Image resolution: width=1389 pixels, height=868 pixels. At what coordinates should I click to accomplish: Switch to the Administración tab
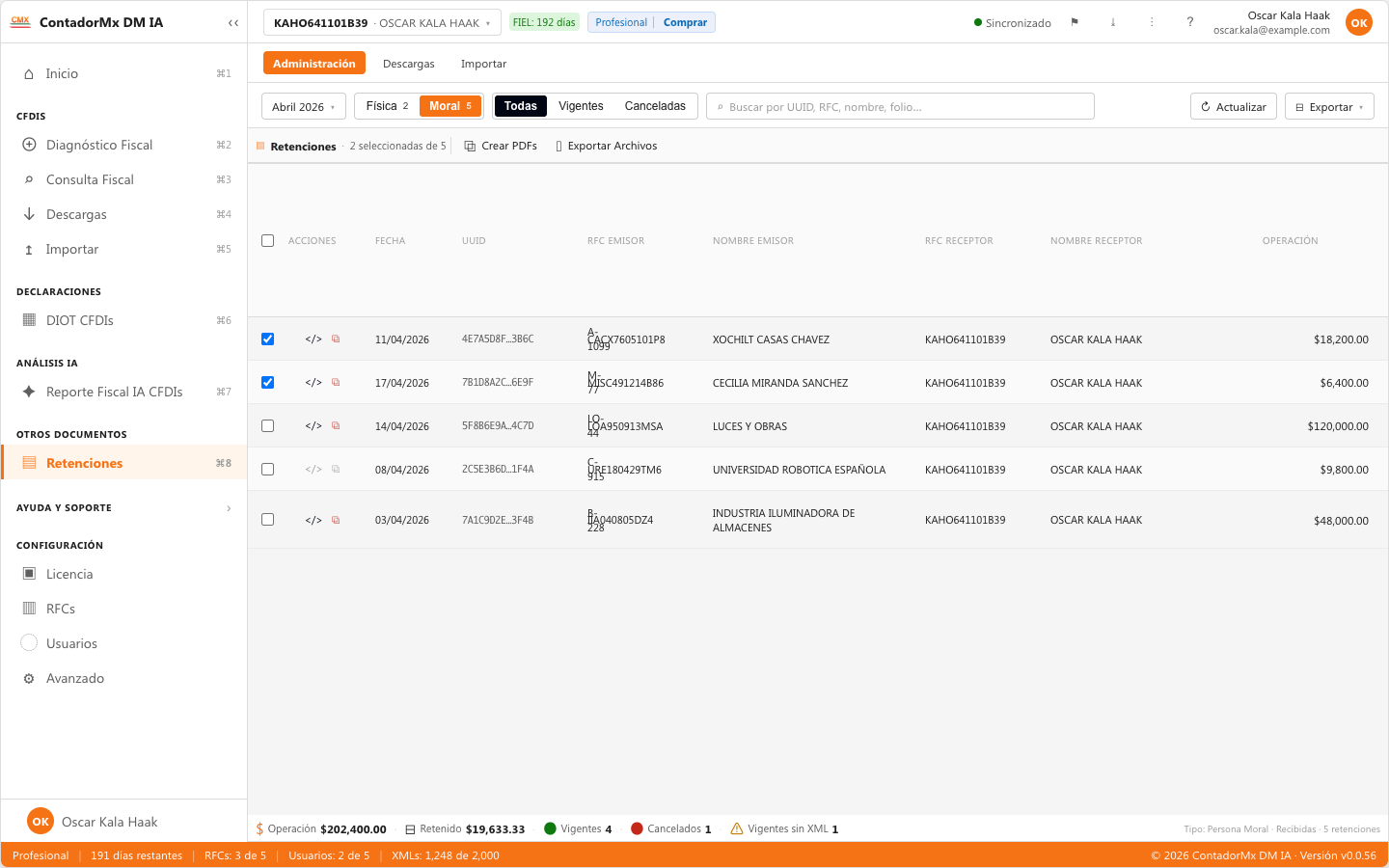314,64
